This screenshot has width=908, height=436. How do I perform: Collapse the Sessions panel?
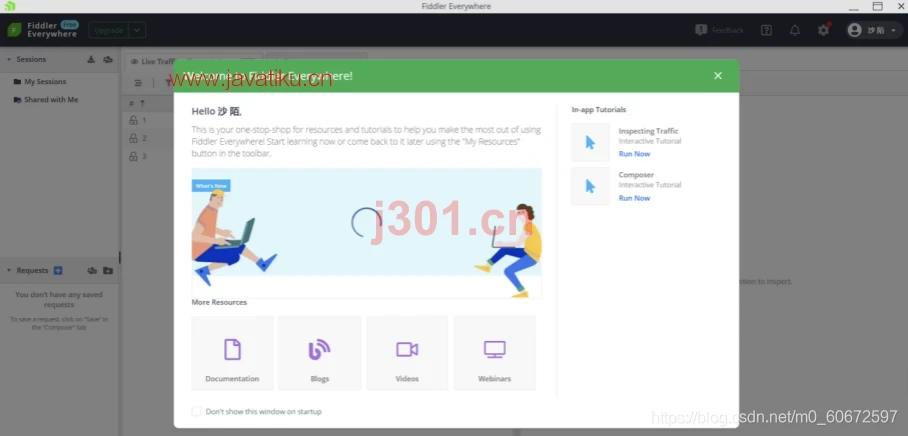pos(9,60)
